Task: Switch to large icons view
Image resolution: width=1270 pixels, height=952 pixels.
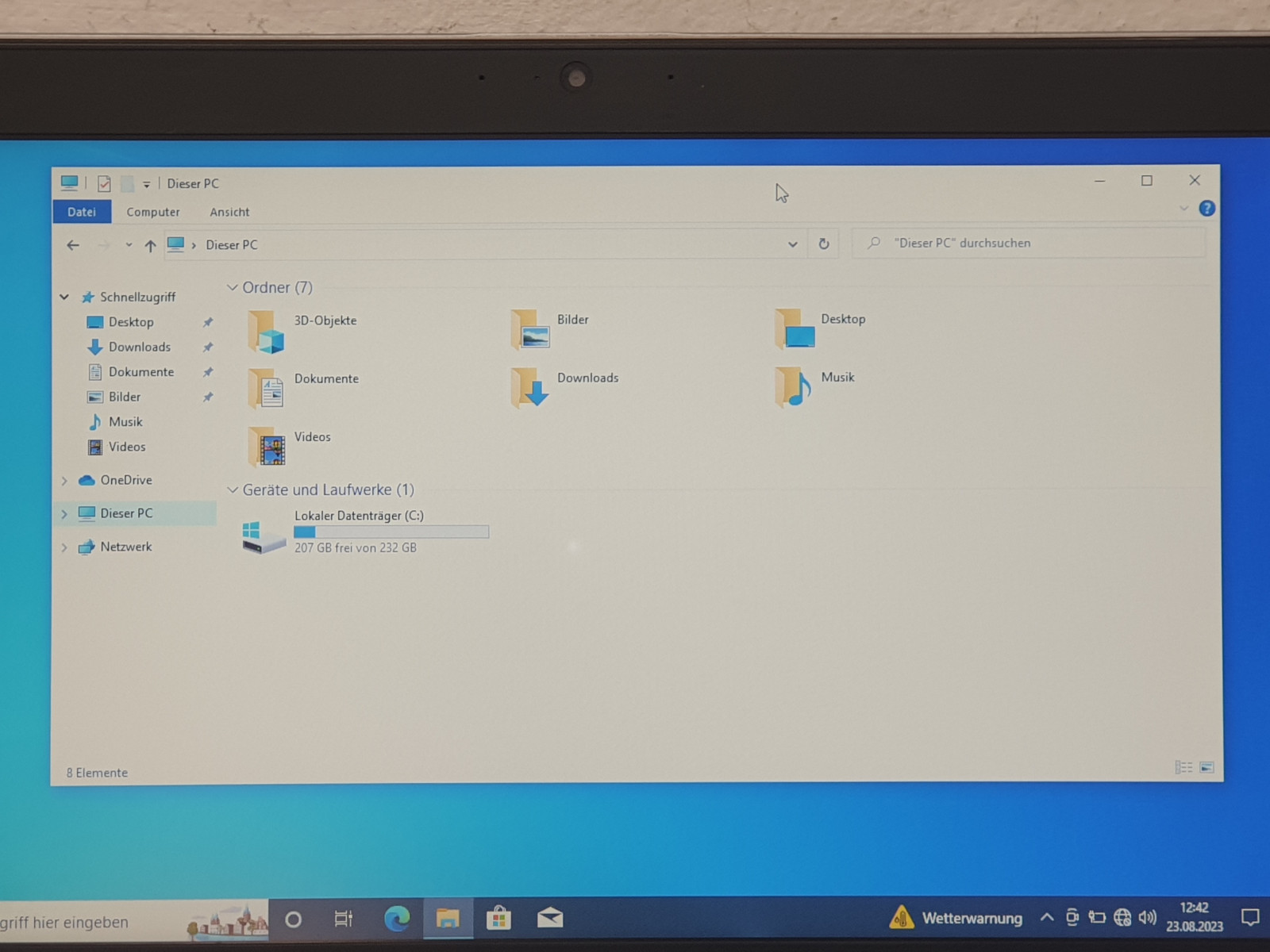Action: (x=1206, y=767)
